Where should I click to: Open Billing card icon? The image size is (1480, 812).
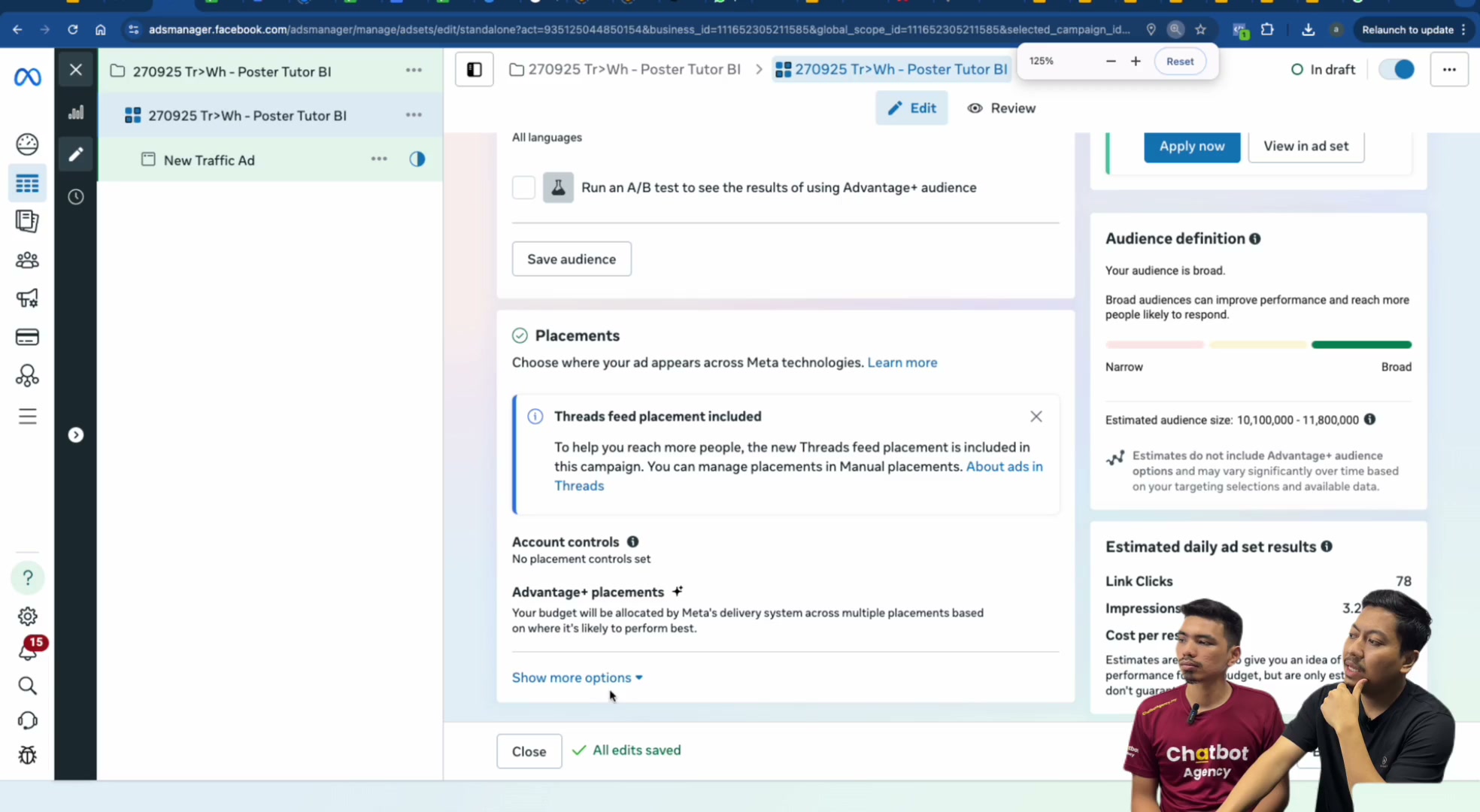pos(27,337)
